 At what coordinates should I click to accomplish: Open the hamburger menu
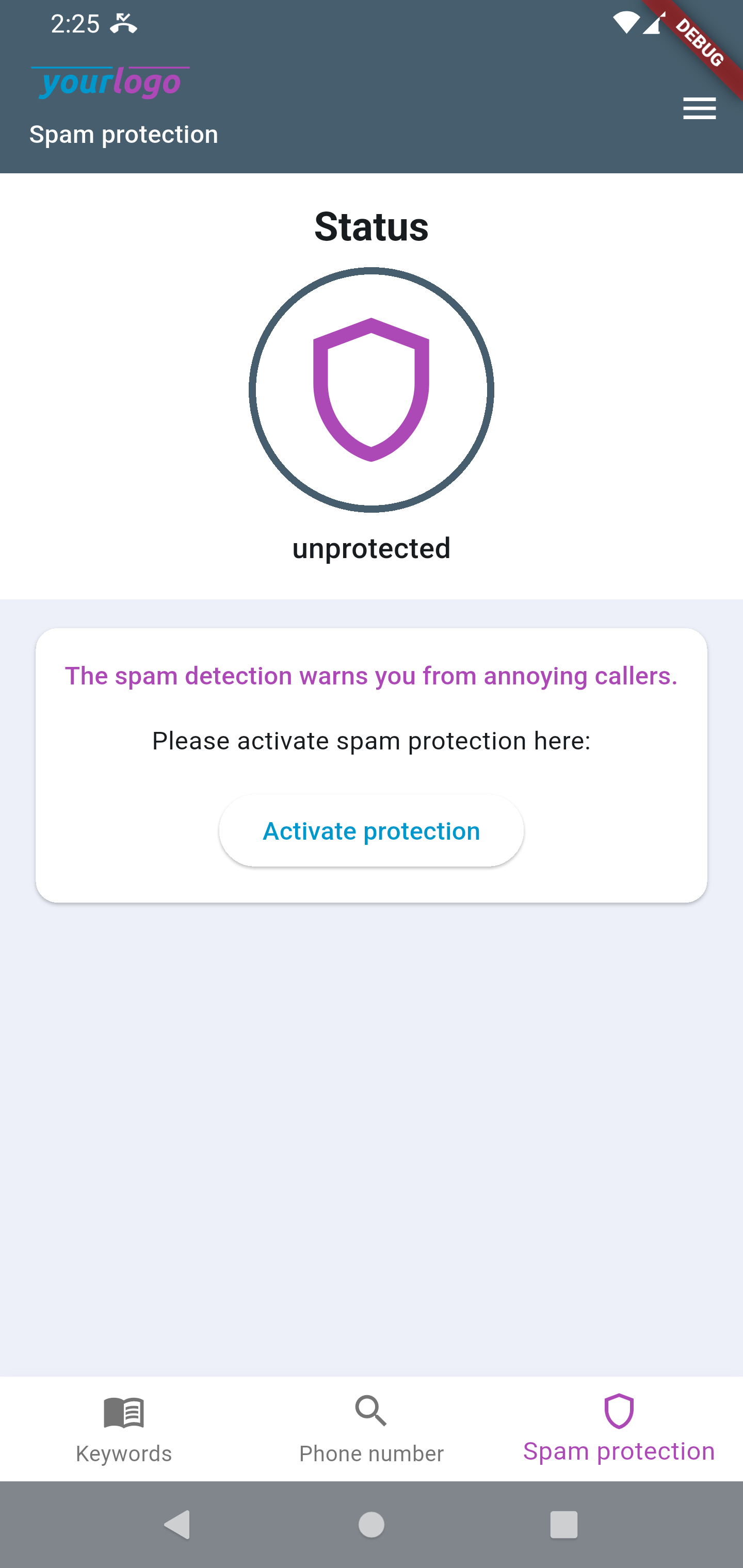(699, 108)
